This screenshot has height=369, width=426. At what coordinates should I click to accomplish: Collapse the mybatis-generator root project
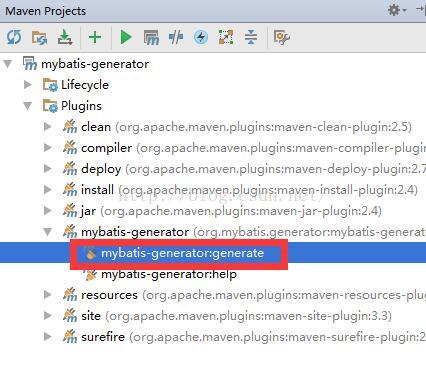[x=7, y=64]
